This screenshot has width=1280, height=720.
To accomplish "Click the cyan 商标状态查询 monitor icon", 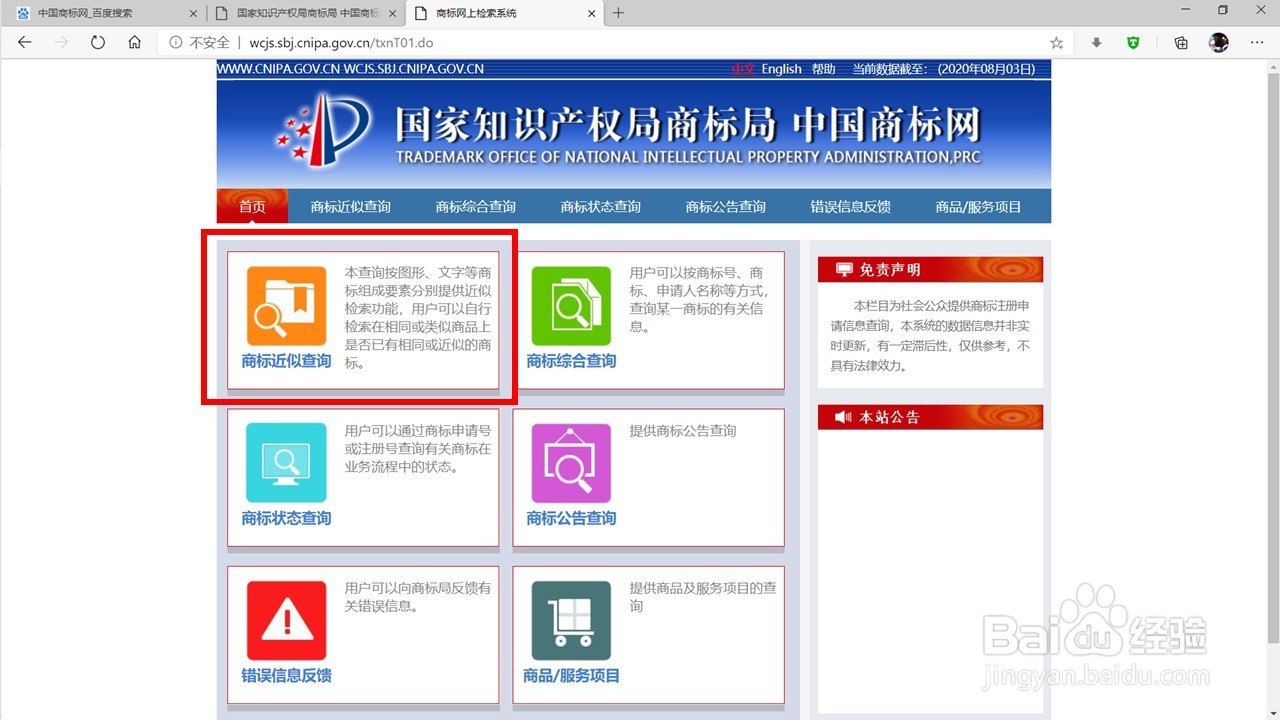I will pos(286,463).
